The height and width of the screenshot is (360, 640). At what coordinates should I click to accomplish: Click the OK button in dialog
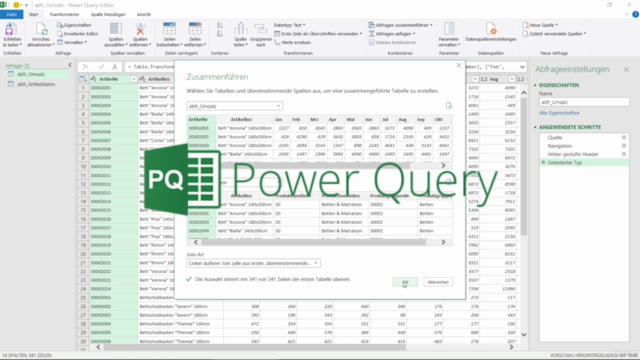405,282
